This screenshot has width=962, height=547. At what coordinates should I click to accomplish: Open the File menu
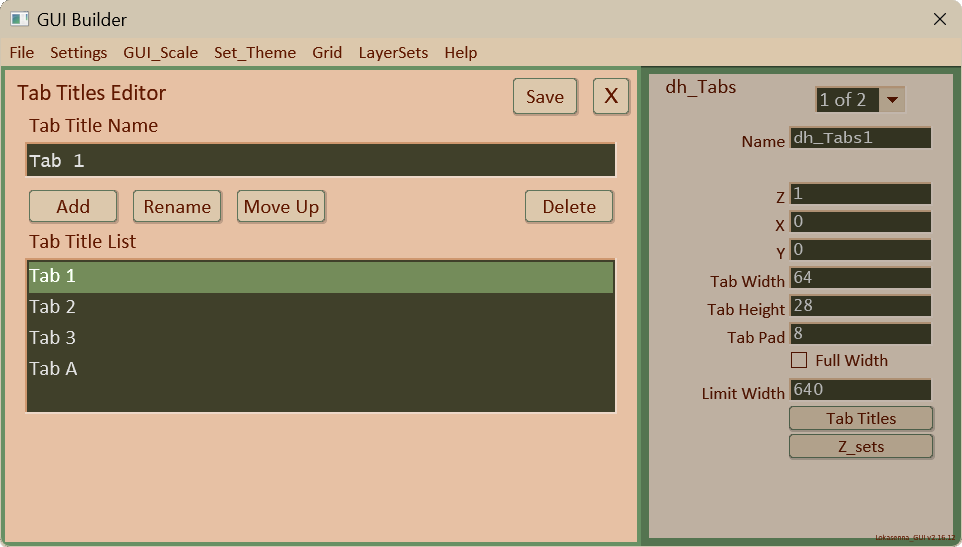tap(21, 53)
